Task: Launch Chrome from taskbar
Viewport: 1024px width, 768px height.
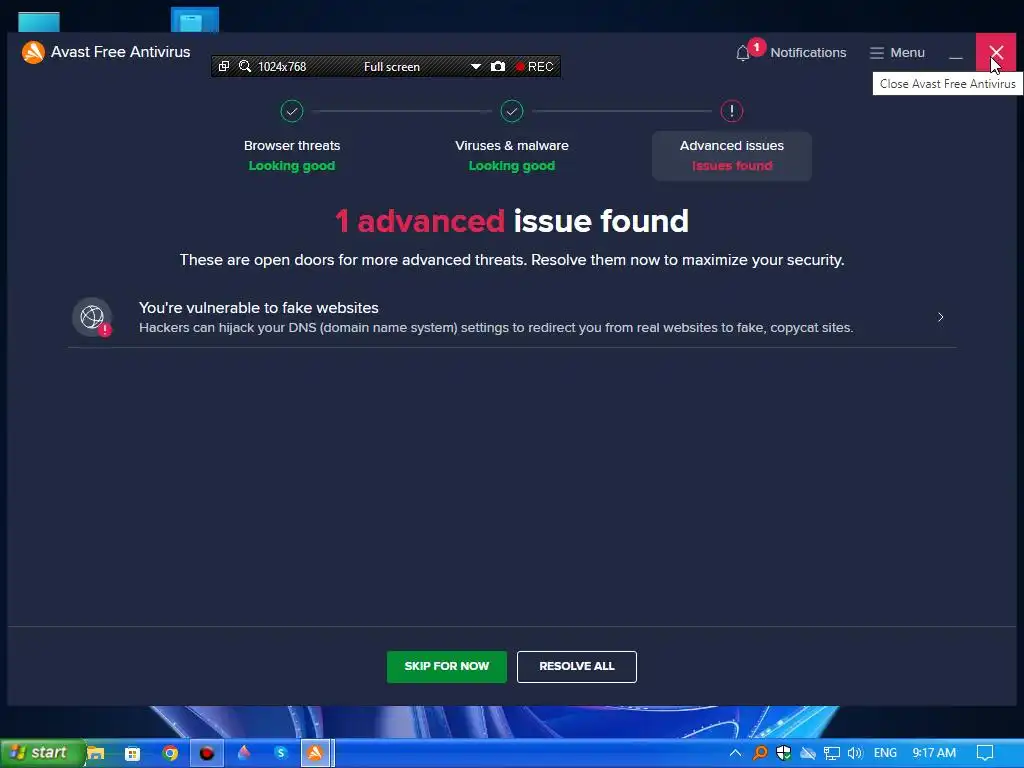Action: coord(170,754)
